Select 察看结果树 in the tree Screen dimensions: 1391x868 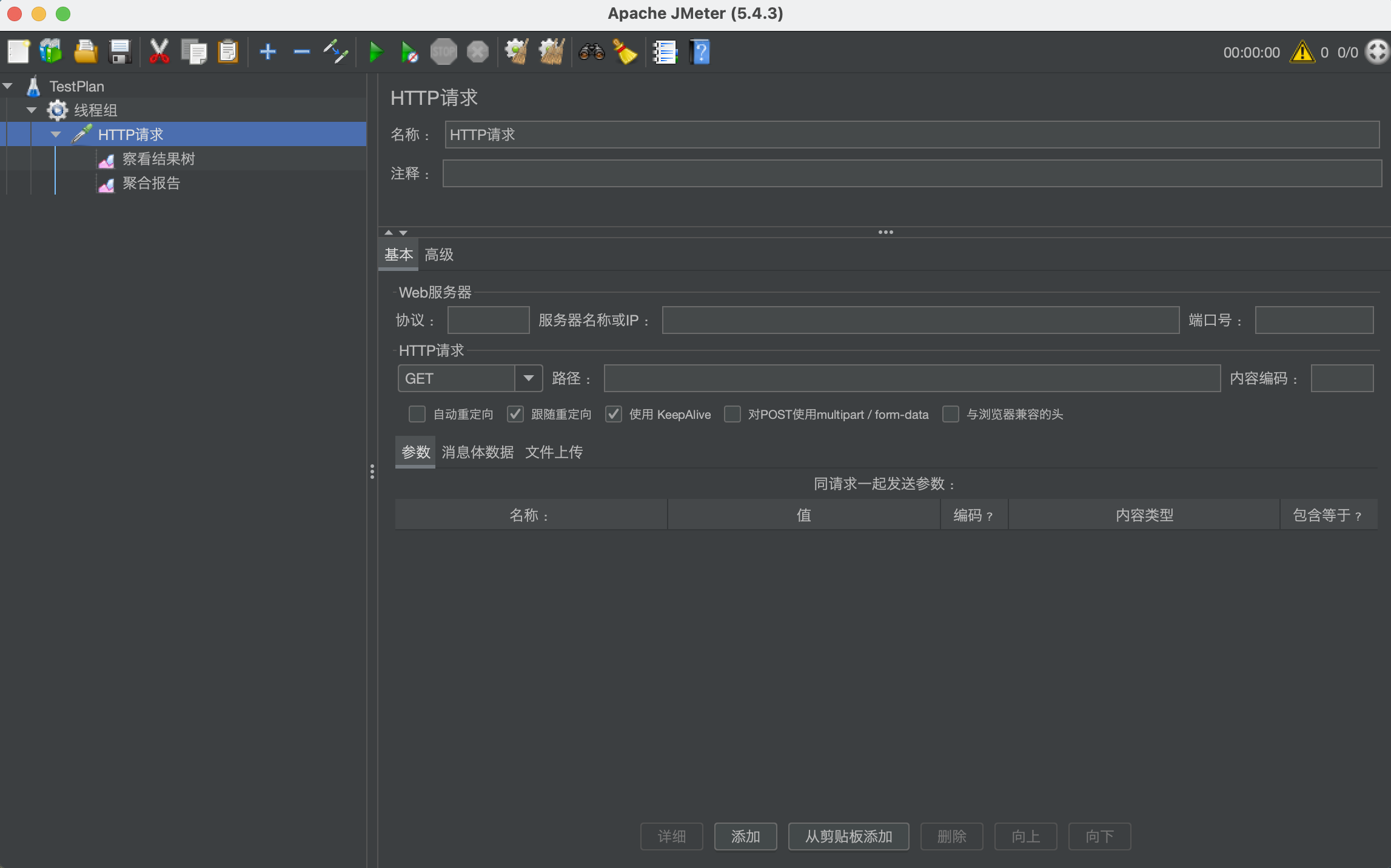(158, 159)
